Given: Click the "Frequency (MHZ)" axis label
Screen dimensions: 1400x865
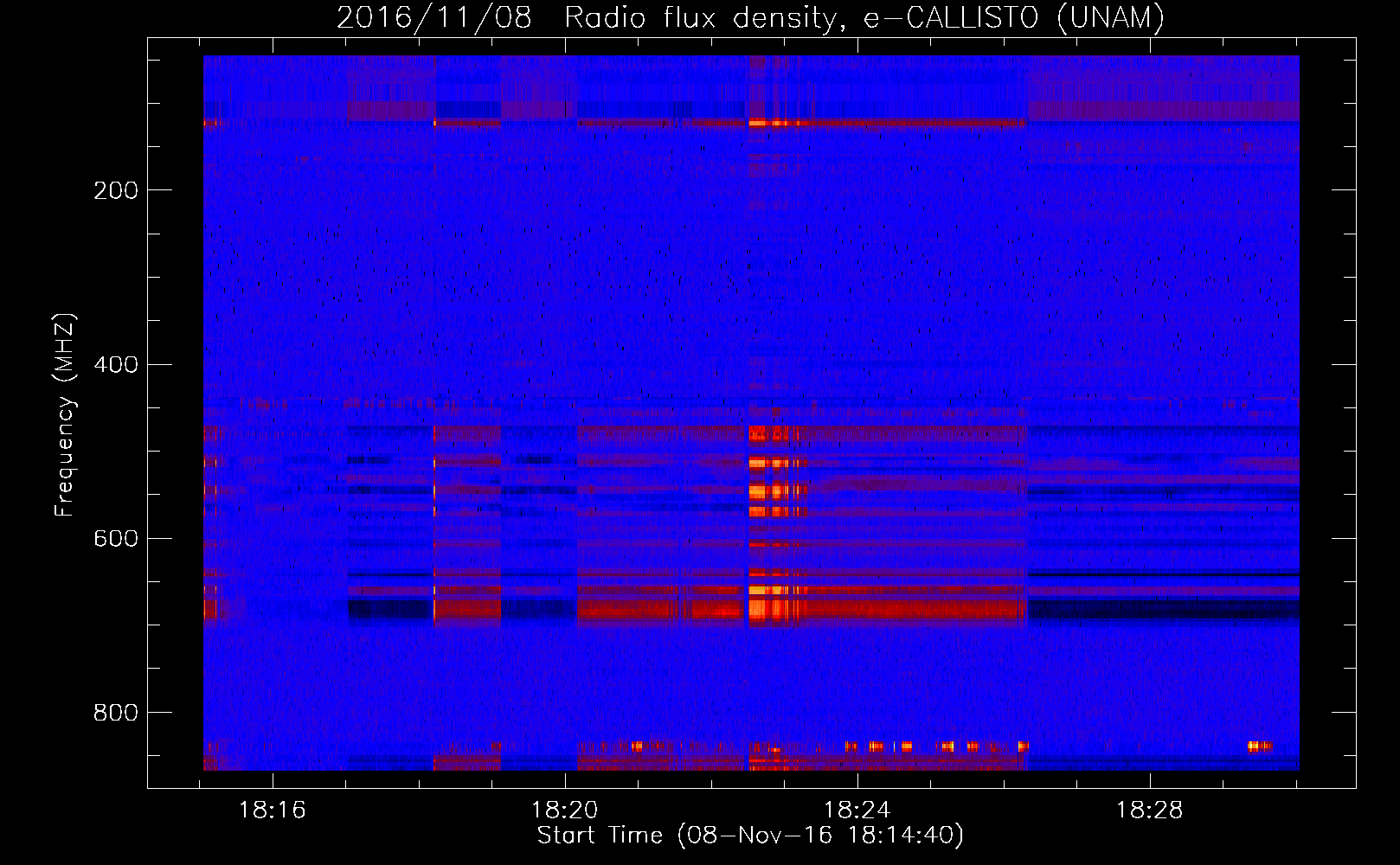Looking at the screenshot, I should pyautogui.click(x=65, y=415).
